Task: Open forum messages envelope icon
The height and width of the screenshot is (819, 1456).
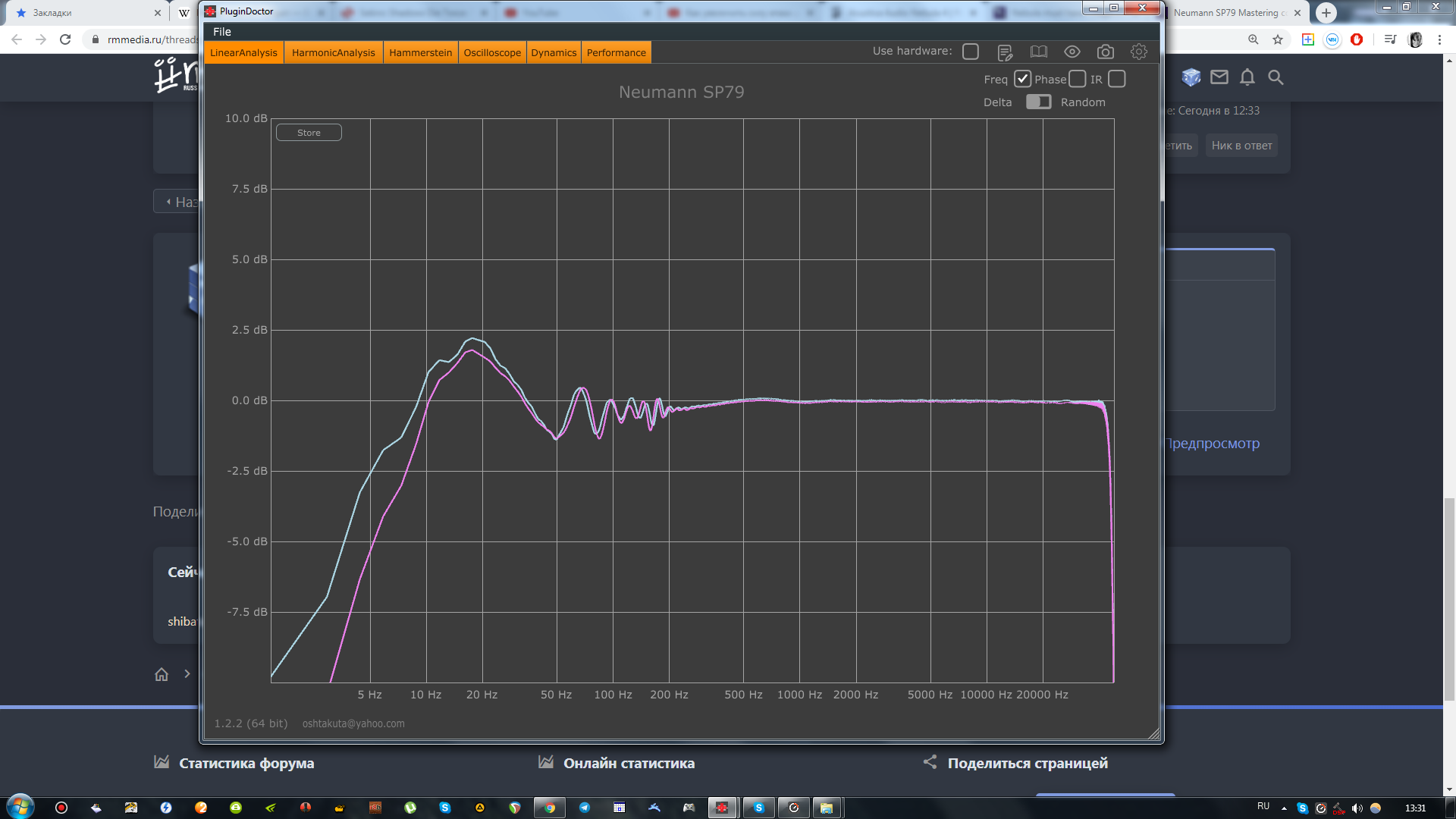Action: tap(1219, 77)
